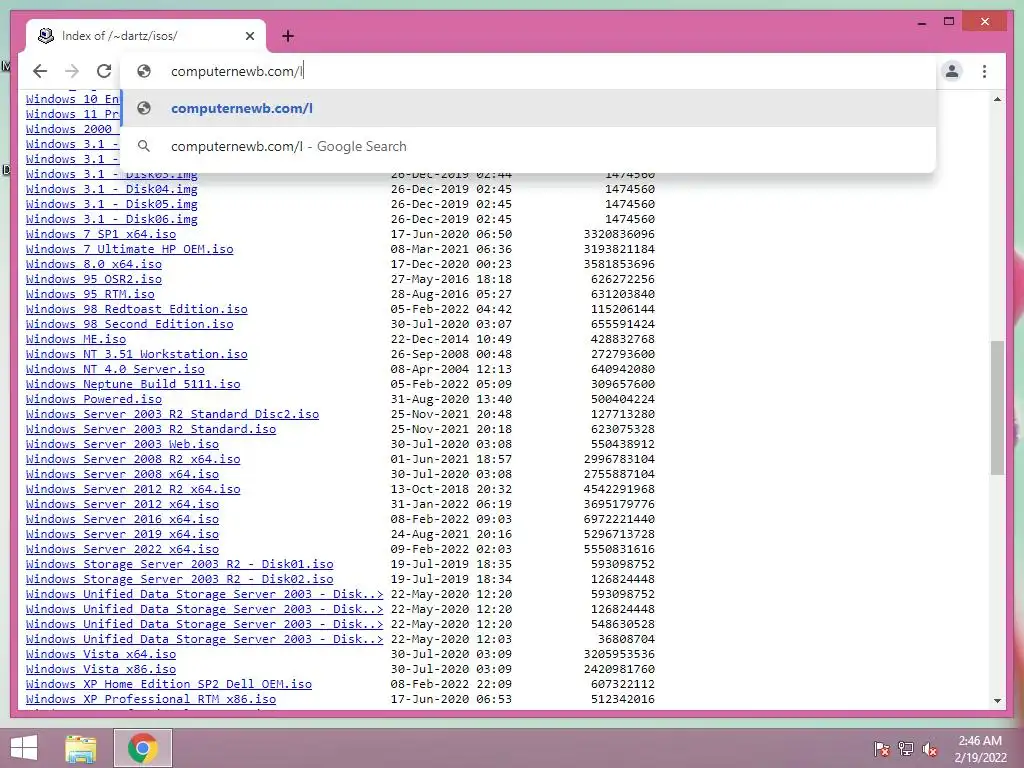Open Windows Vista x86.iso link
1024x768 pixels.
[101, 670]
